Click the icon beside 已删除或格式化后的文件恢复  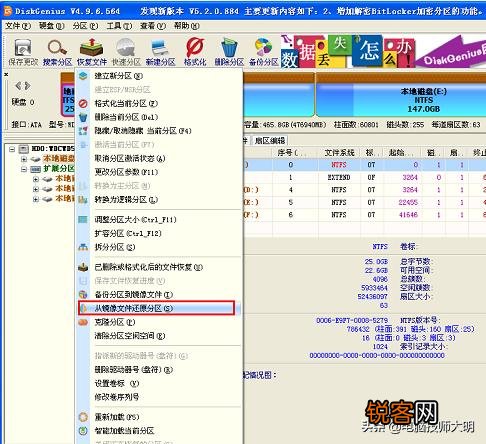(83, 267)
